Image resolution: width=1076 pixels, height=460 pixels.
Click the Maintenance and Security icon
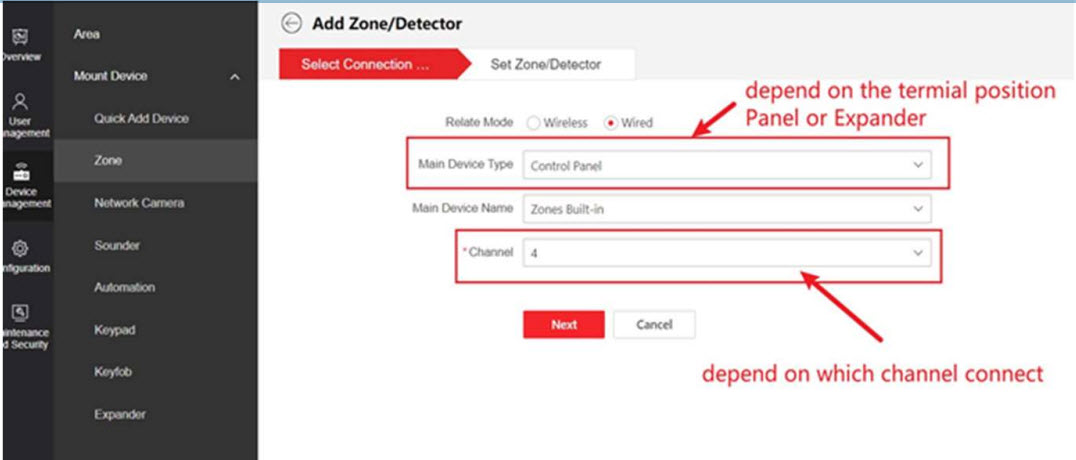click(x=20, y=314)
